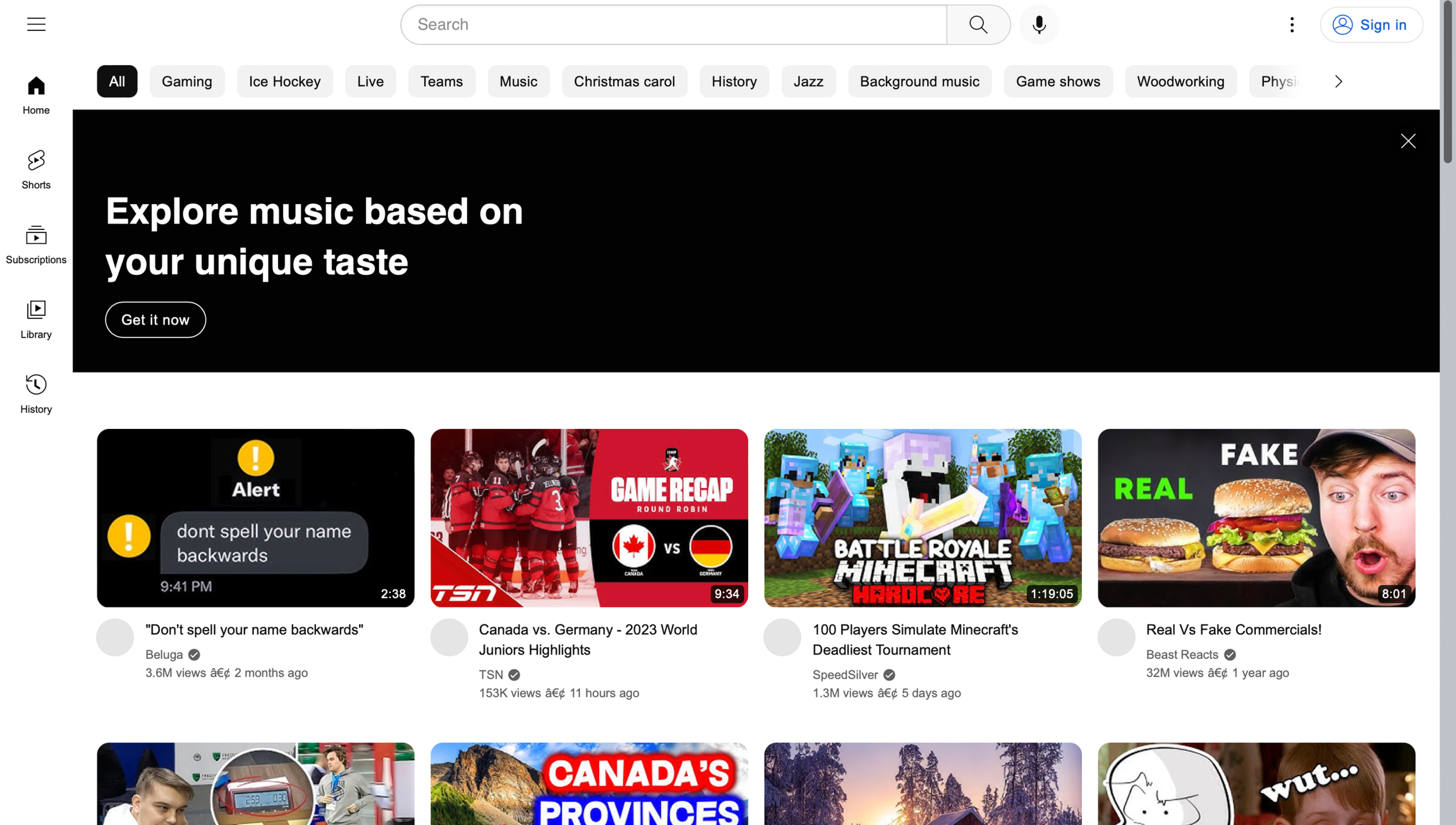Open Library in the sidebar
This screenshot has height=825, width=1456.
(x=36, y=318)
